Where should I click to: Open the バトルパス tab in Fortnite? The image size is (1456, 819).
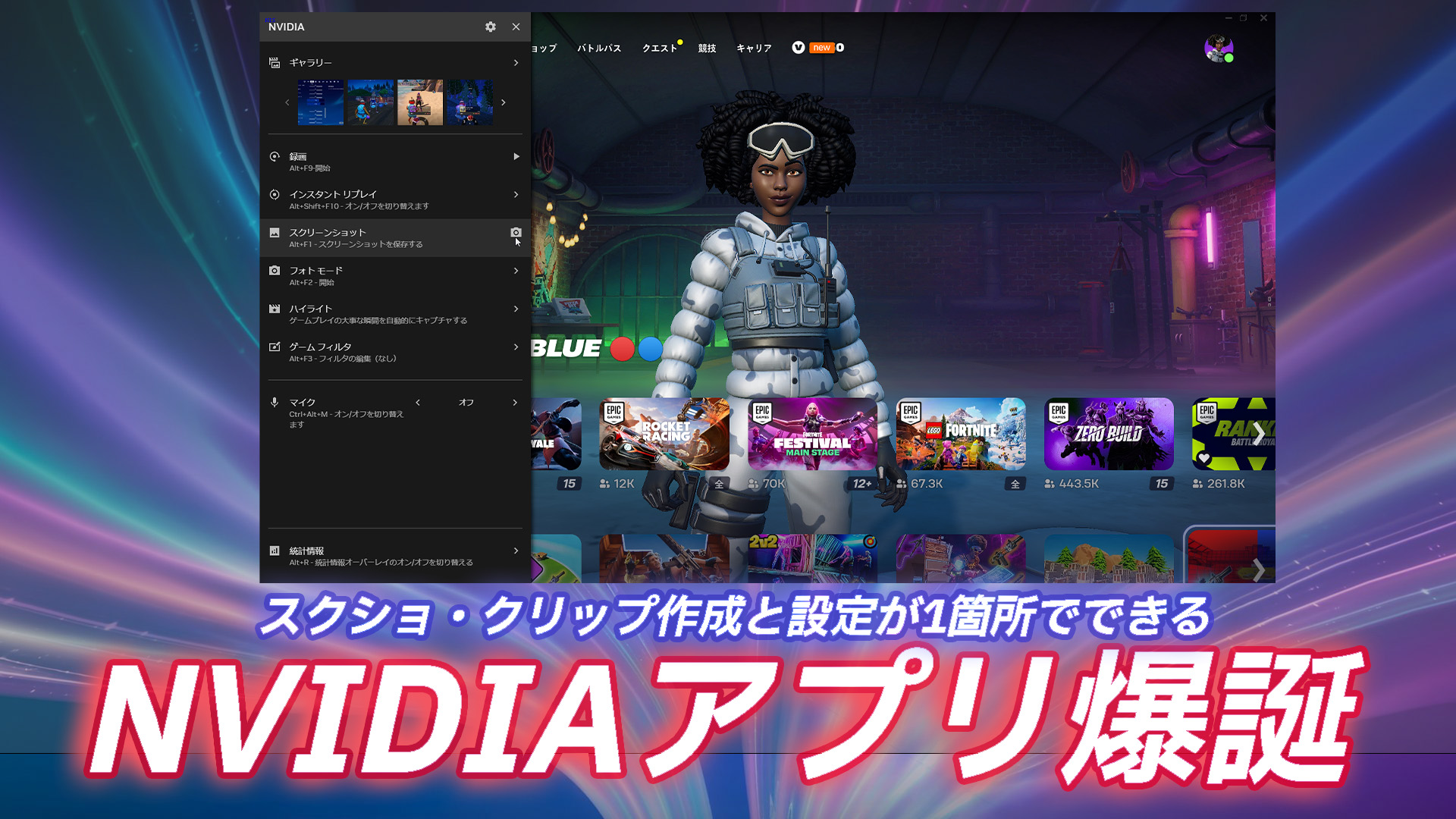(x=599, y=48)
